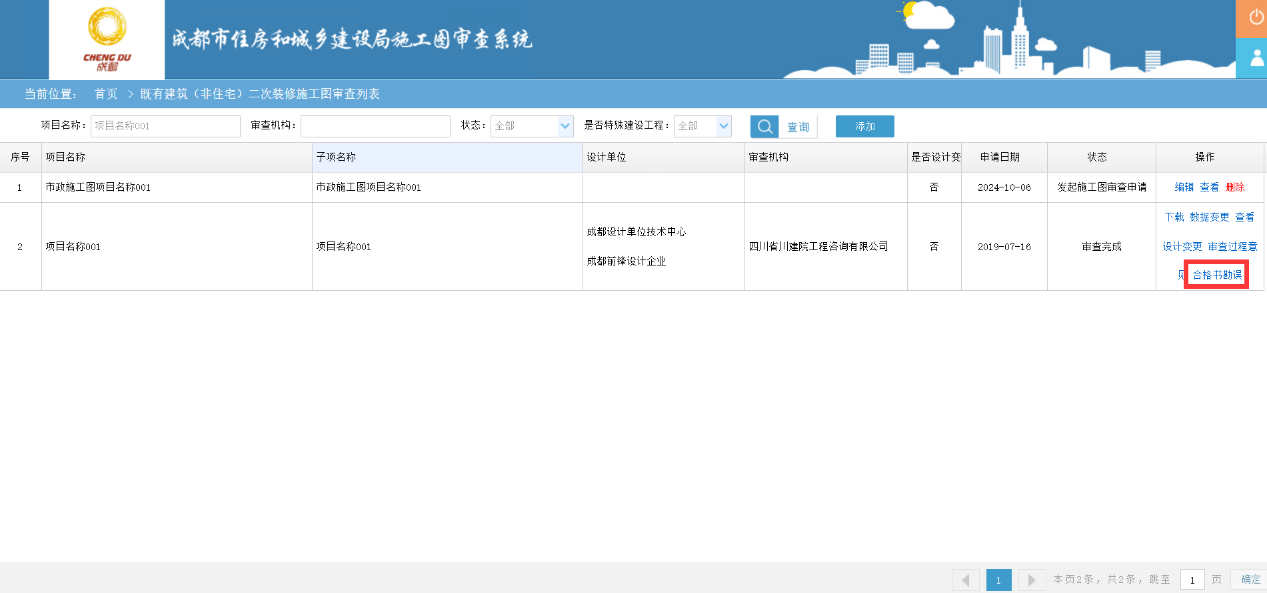This screenshot has width=1267, height=593.
Task: Click the magnifying glass search icon
Action: 763,126
